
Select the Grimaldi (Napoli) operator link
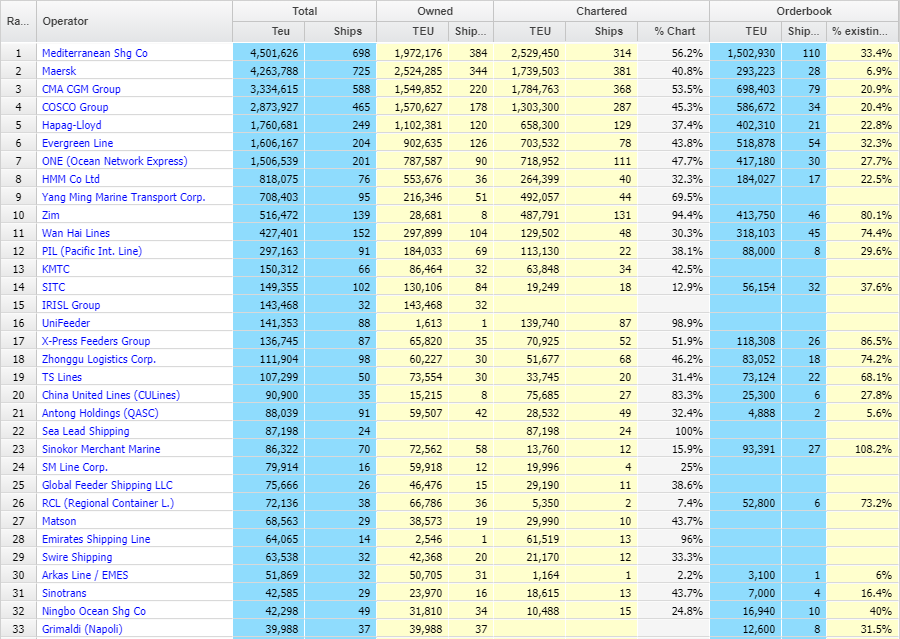(x=85, y=629)
